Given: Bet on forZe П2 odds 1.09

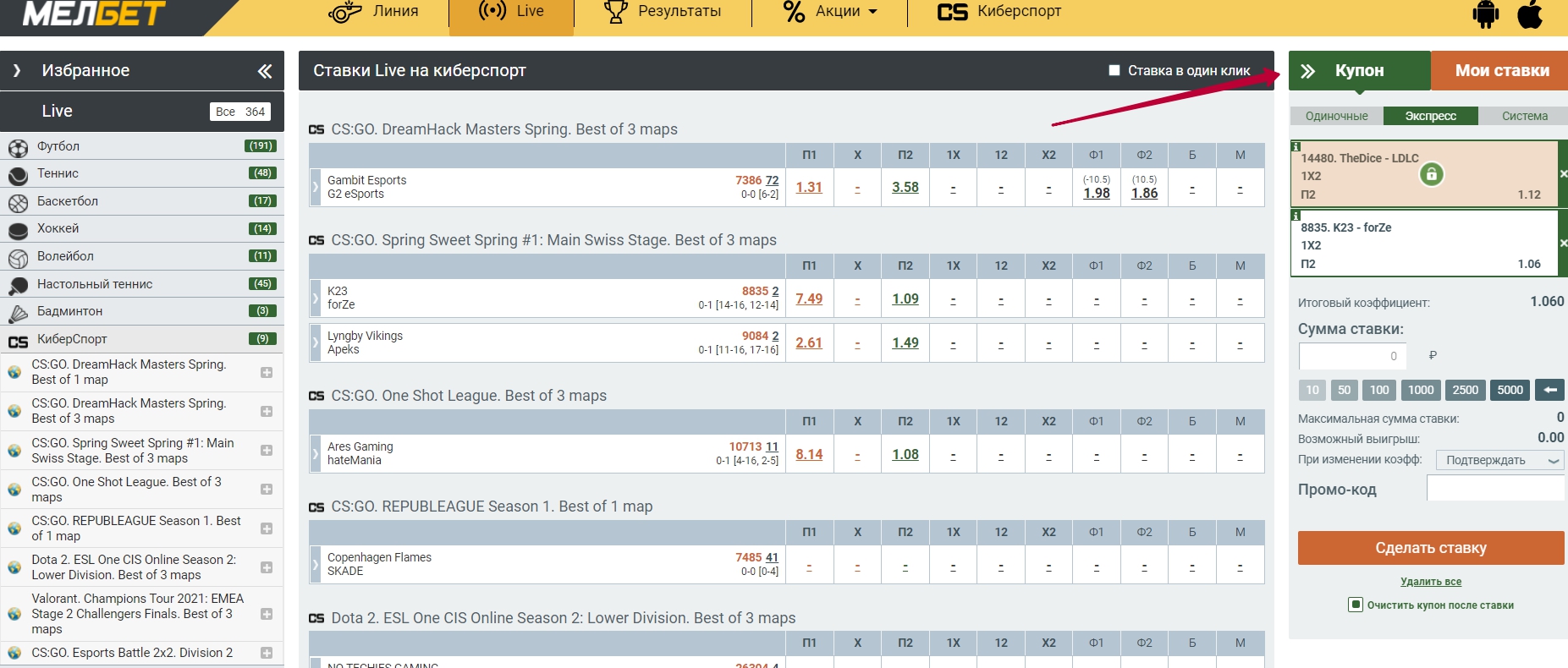Looking at the screenshot, I should click(x=905, y=298).
